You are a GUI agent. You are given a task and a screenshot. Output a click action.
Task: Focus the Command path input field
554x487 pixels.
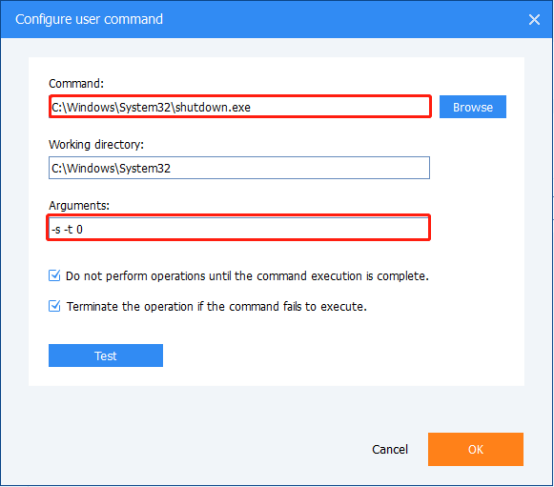coord(240,106)
